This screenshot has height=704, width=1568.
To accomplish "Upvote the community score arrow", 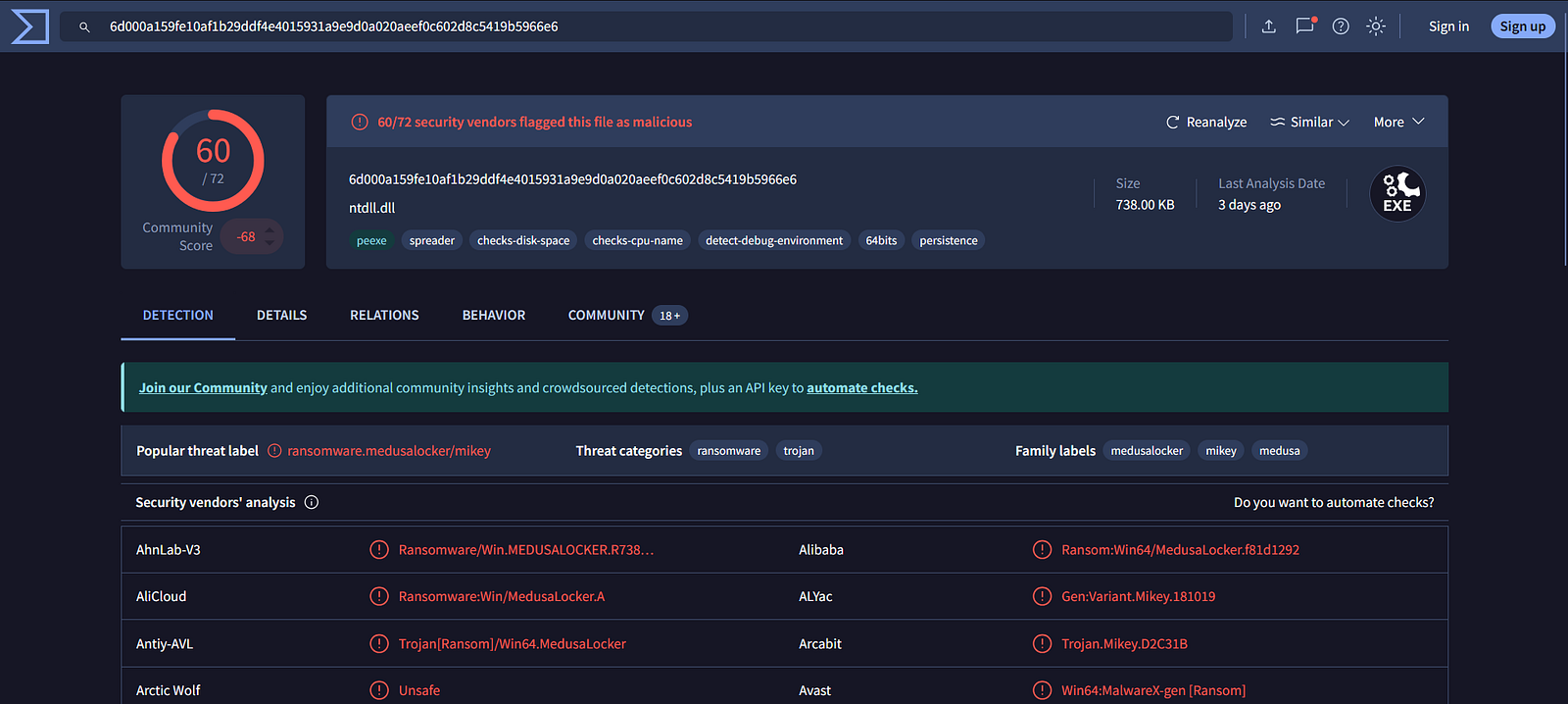I will 269,230.
